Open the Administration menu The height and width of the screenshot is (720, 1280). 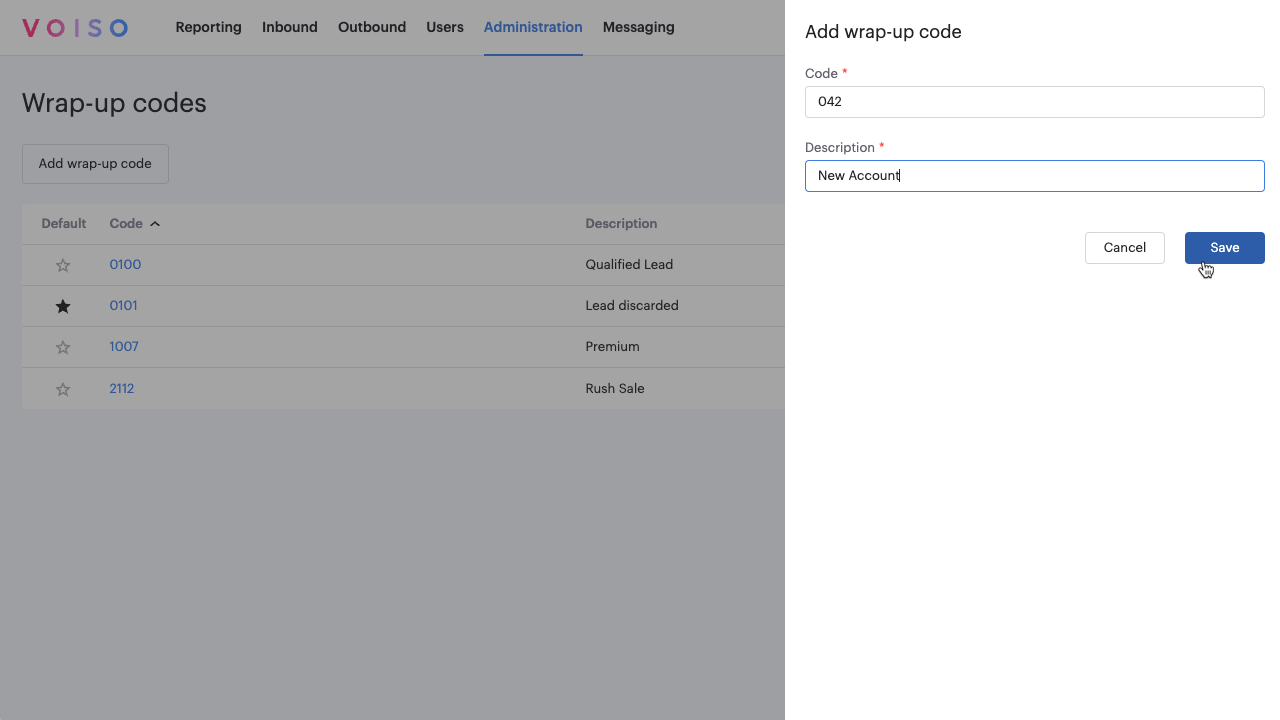click(533, 27)
